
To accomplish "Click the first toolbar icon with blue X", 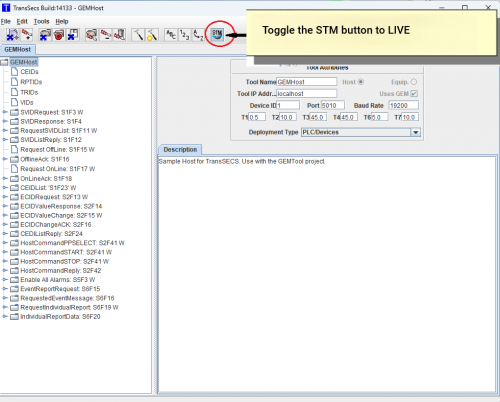I will coord(13,35).
